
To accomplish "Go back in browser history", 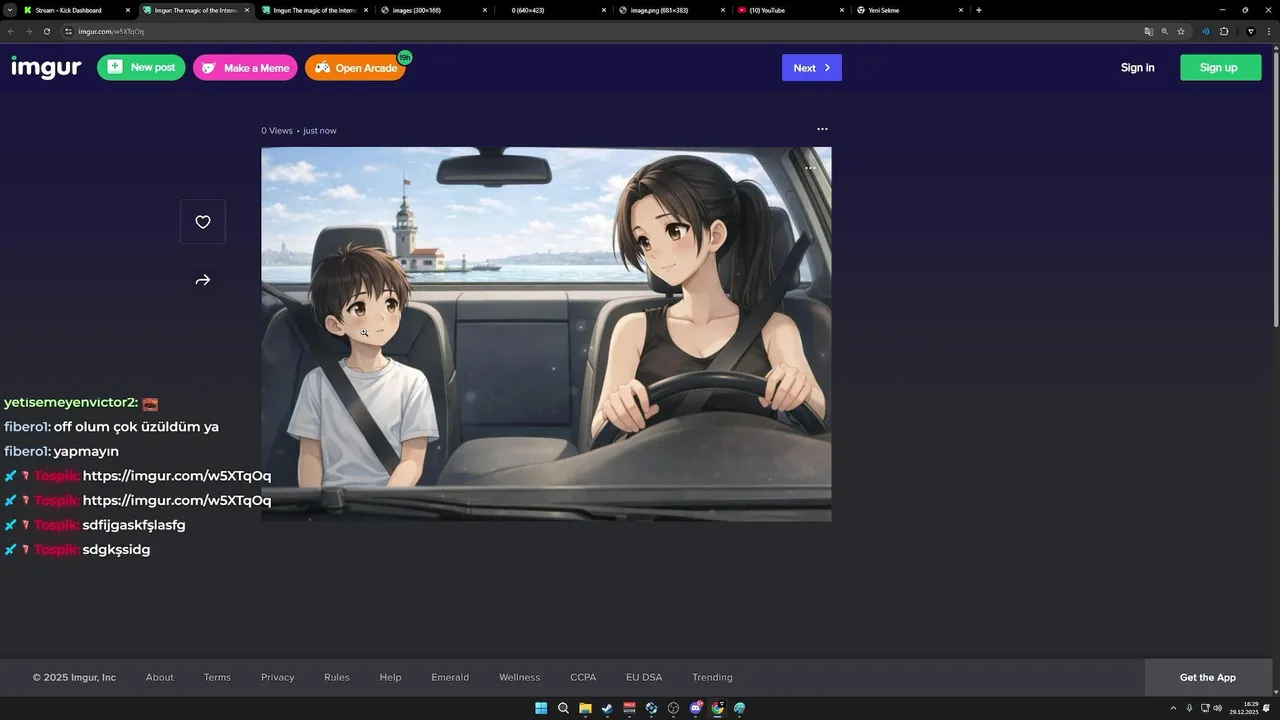I will pyautogui.click(x=11, y=31).
